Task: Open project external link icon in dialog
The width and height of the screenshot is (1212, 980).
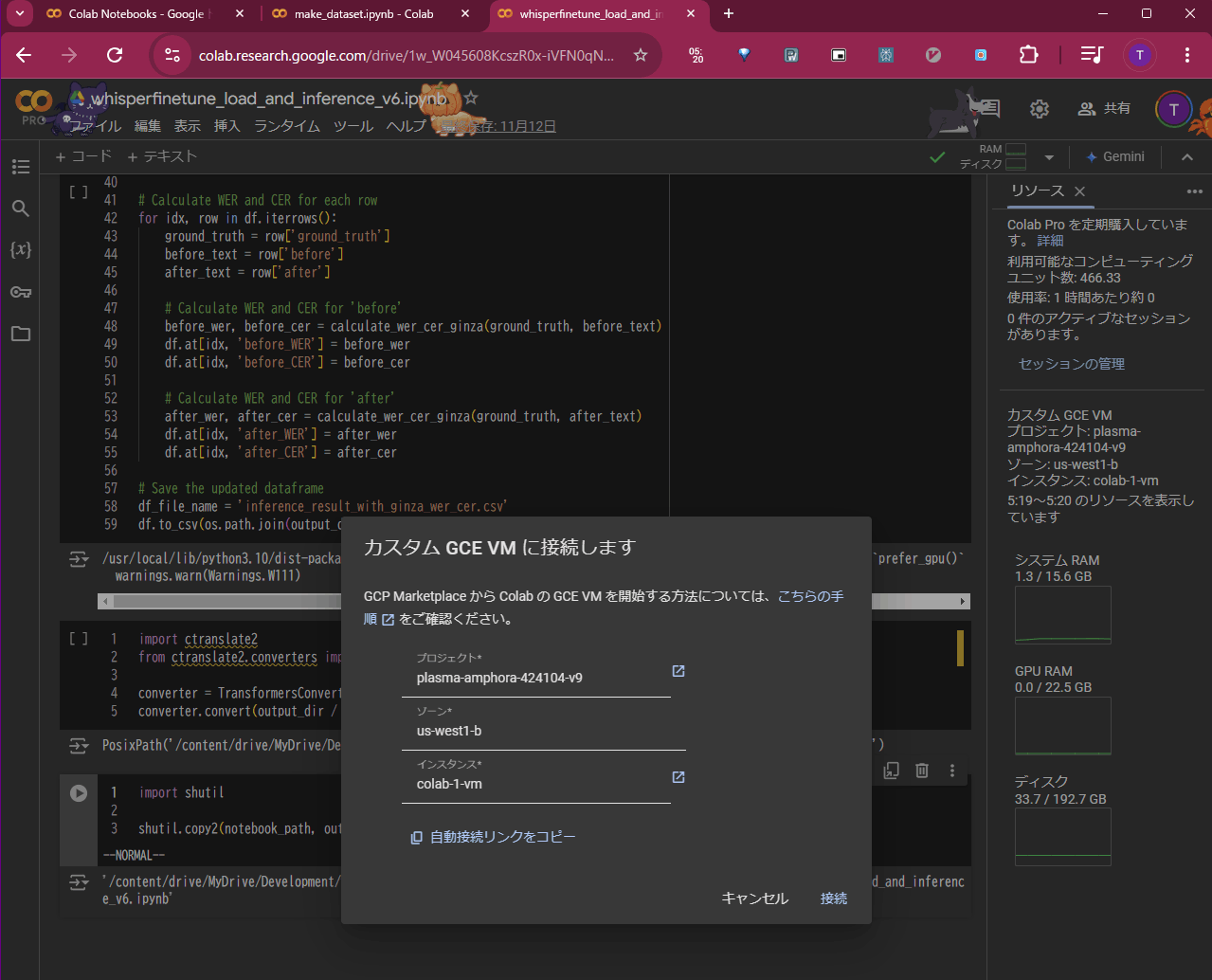Action: click(x=678, y=671)
